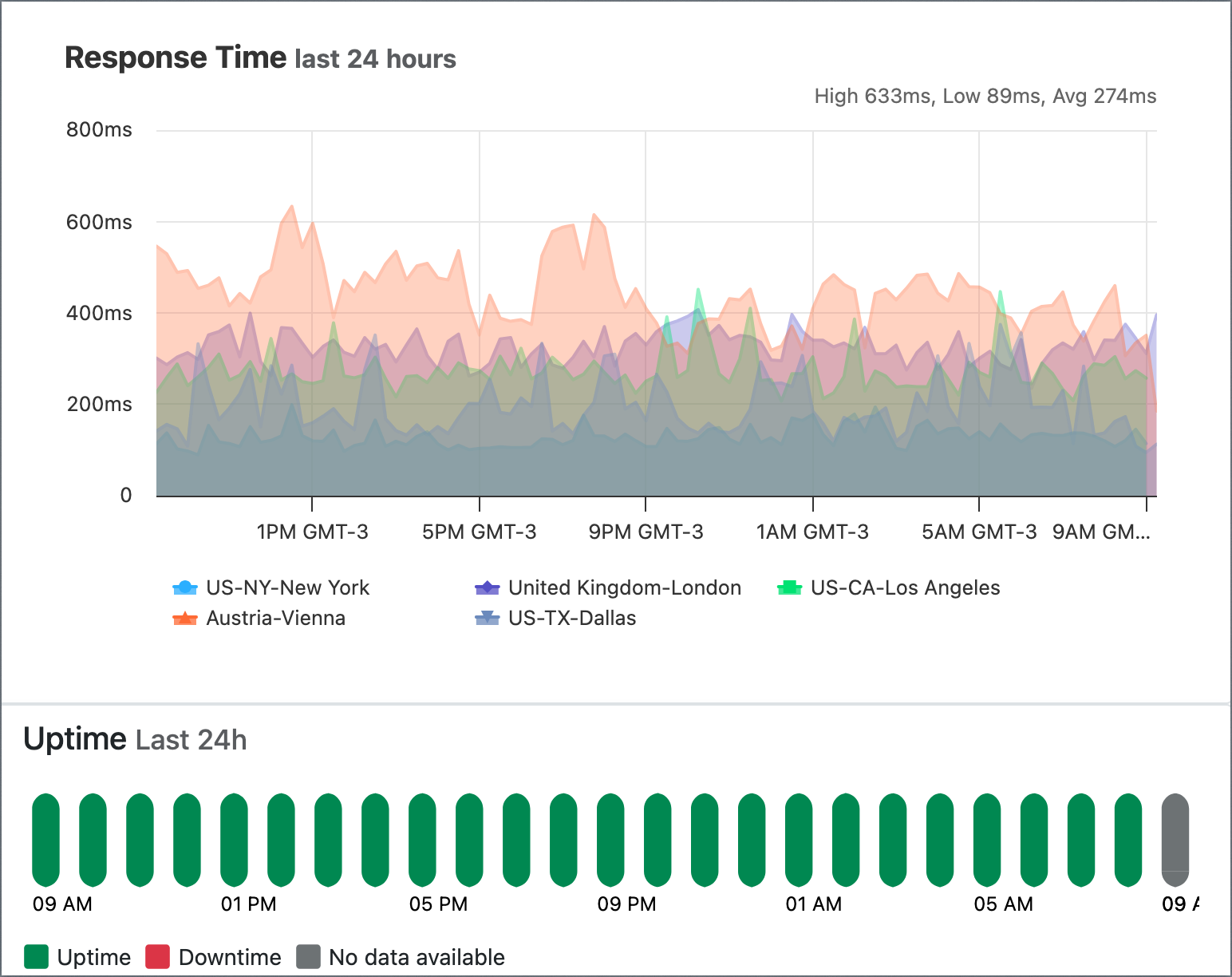Click the 200ms y-axis label

click(x=100, y=405)
